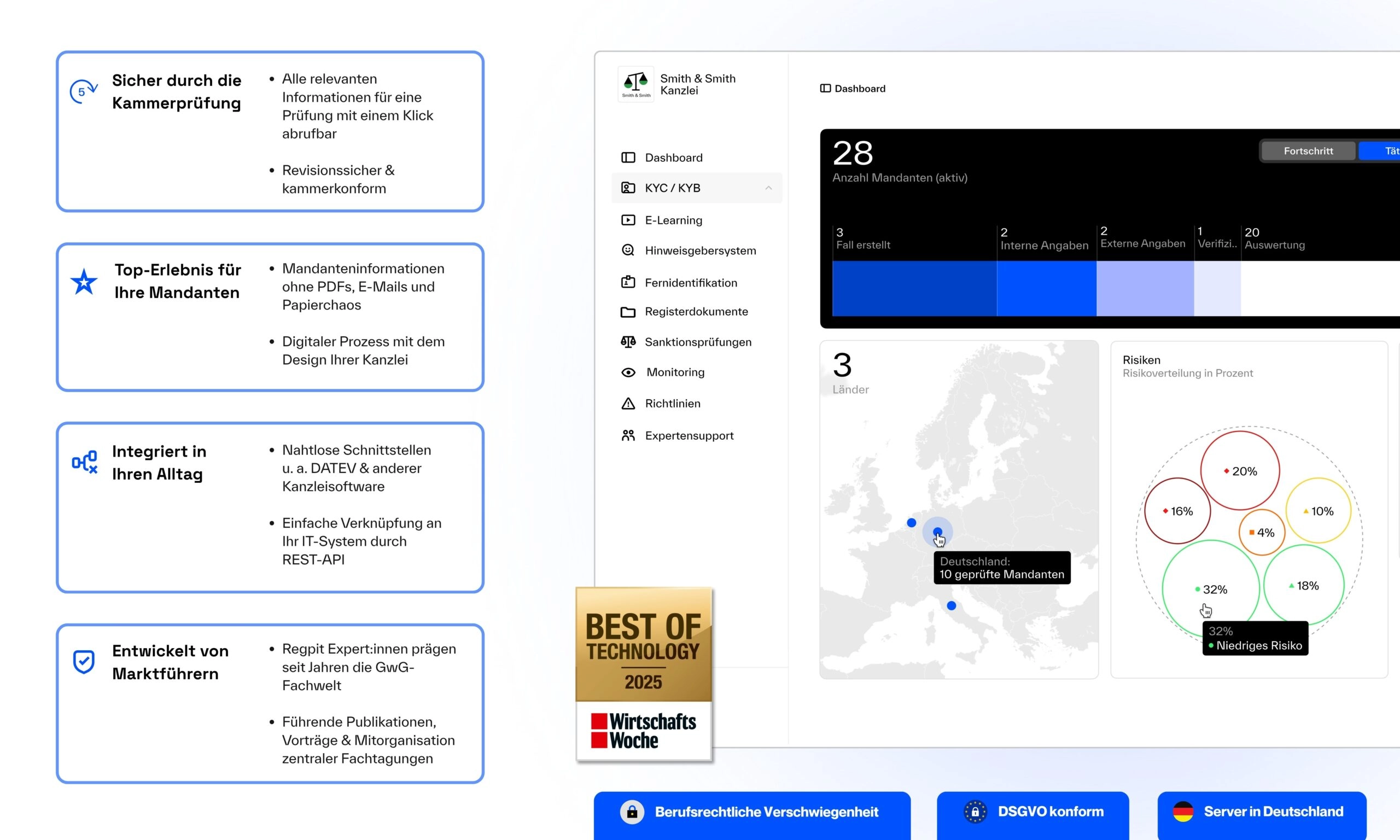Click the star icon beside Top-Erlebnis
This screenshot has width=1400, height=840.
pos(84,281)
